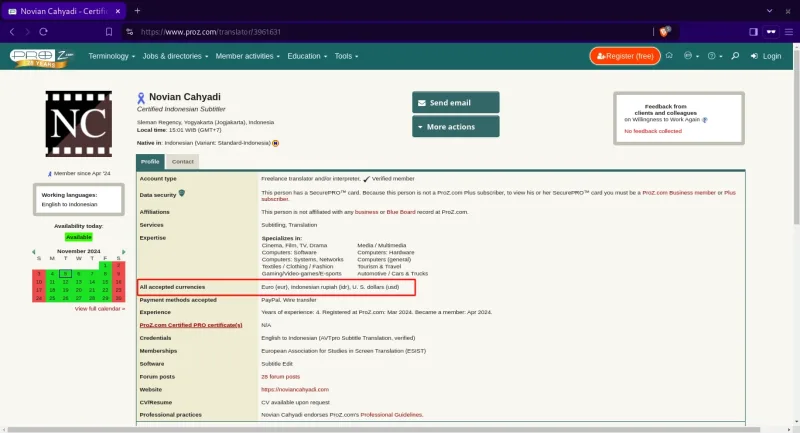The image size is (800, 433).
Task: Go to ProZ home via house icon
Action: point(669,55)
